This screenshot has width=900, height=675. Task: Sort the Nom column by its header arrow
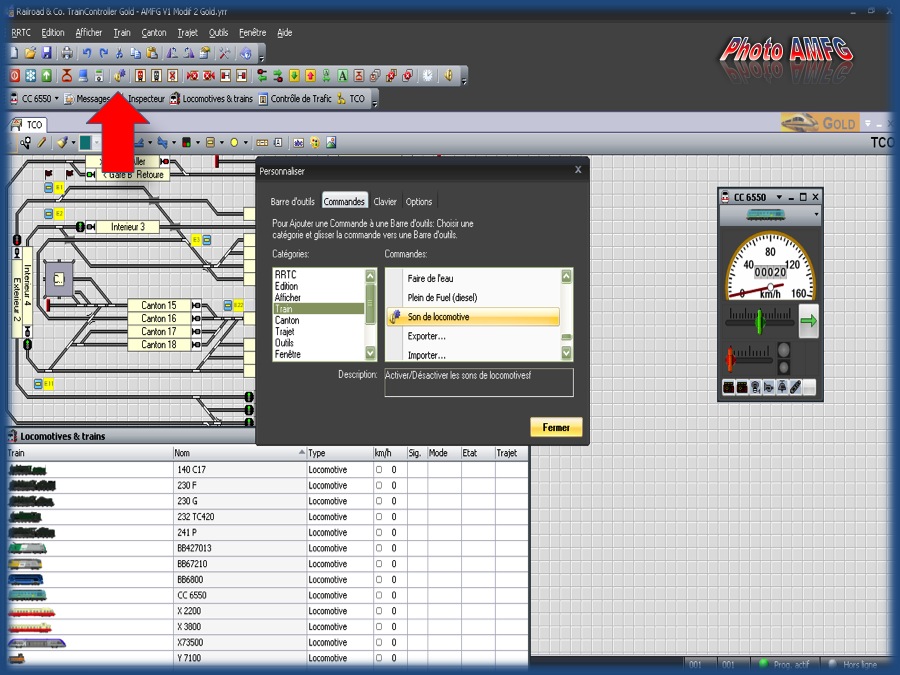tap(301, 453)
